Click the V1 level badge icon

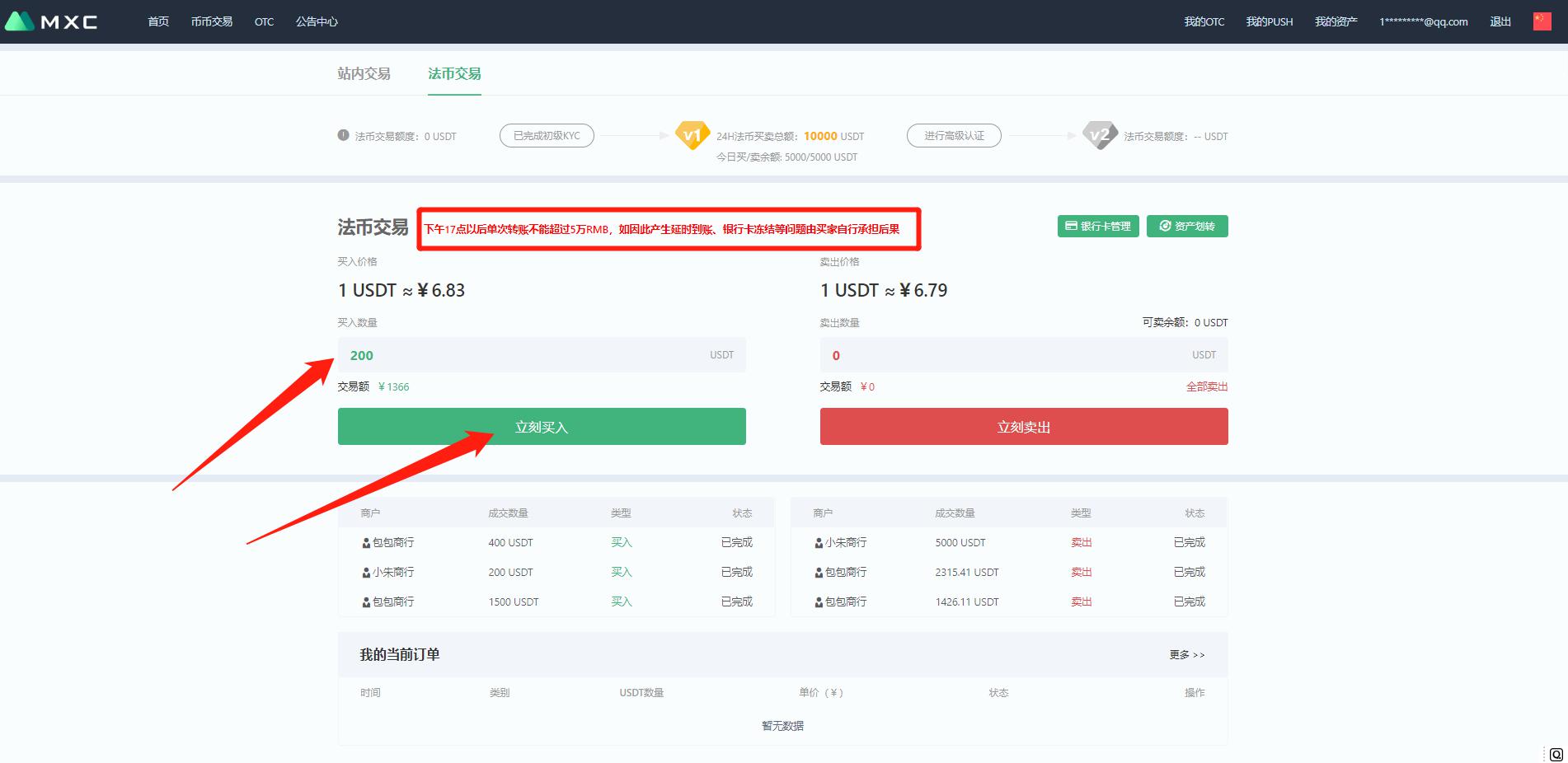click(692, 135)
